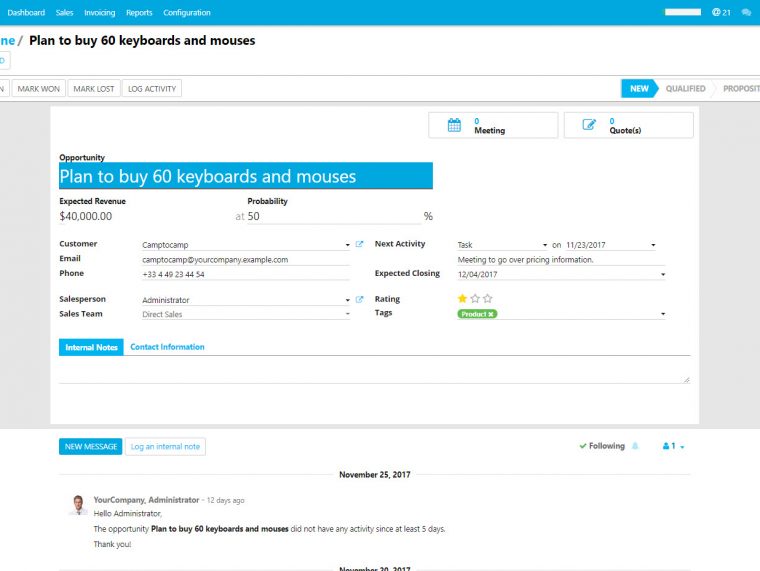
Task: Click the Email input field
Action: tap(245, 260)
